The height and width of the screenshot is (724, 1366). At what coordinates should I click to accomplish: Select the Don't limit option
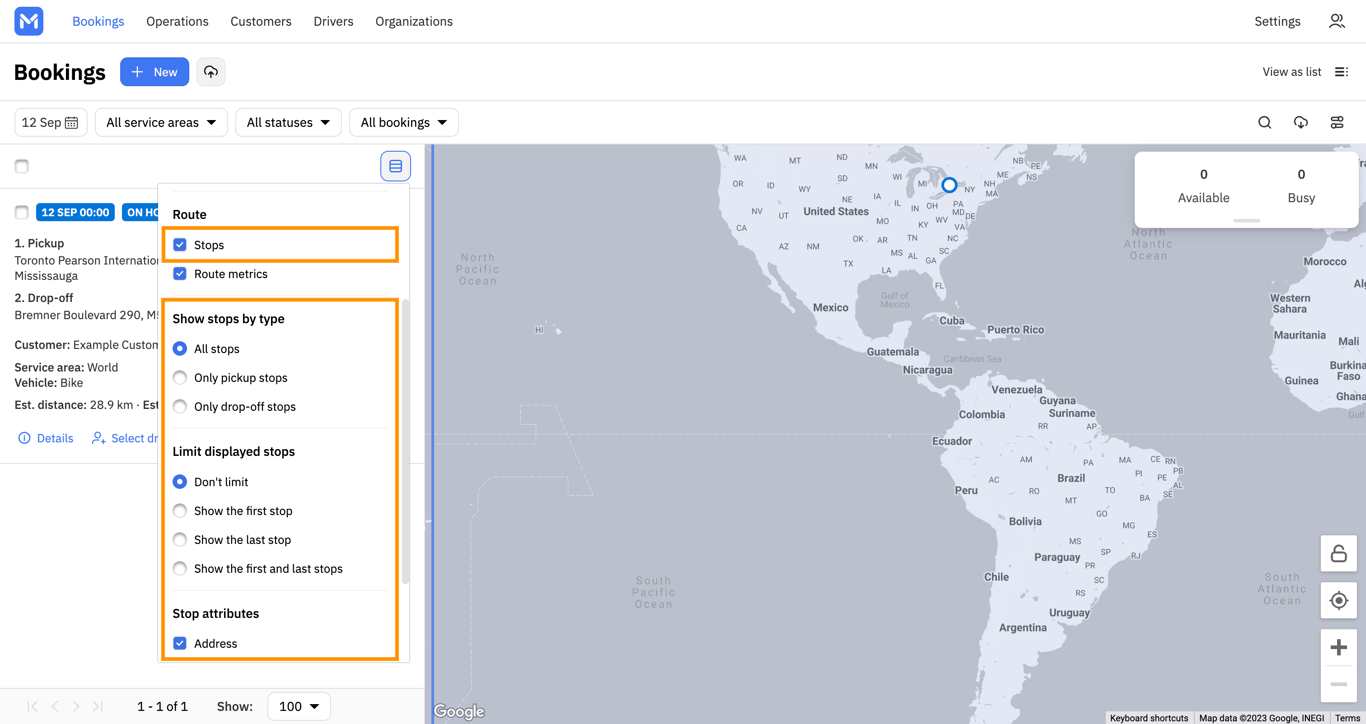point(180,482)
